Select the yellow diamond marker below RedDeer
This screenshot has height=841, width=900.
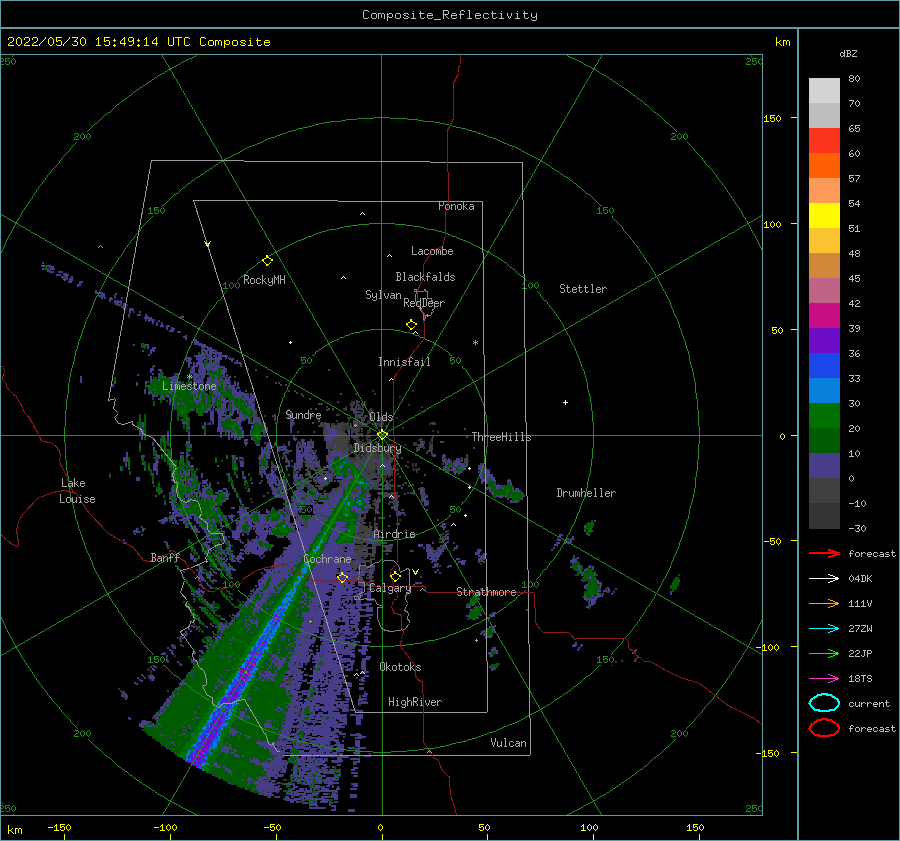coord(411,325)
